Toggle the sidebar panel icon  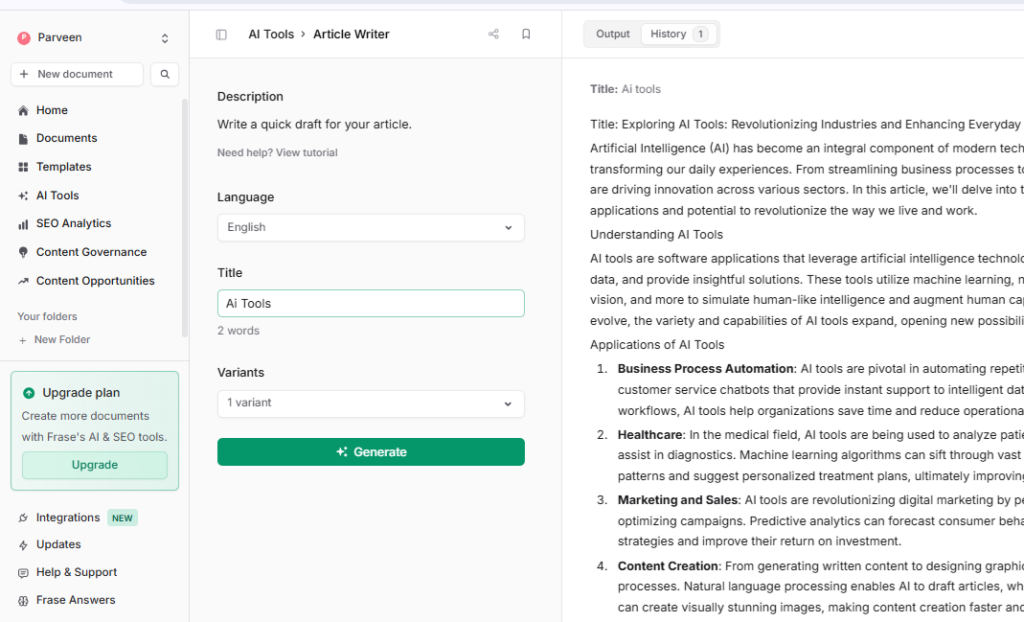click(221, 34)
